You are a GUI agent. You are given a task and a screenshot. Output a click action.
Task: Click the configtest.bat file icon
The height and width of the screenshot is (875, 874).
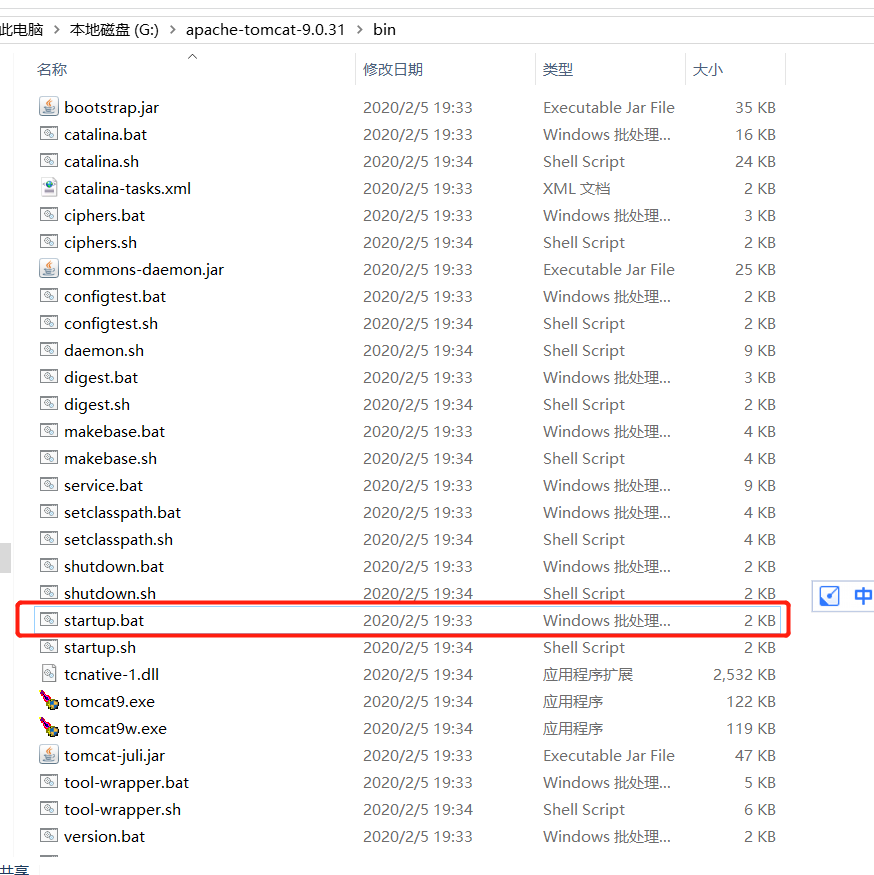click(49, 296)
